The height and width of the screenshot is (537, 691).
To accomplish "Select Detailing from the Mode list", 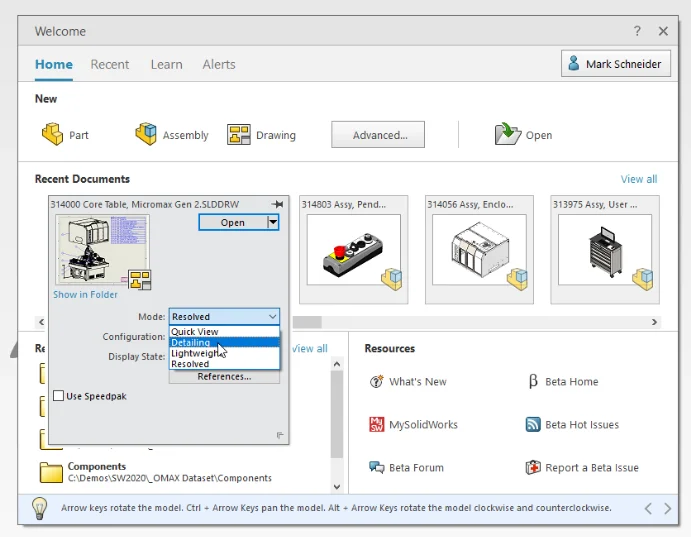I will point(191,342).
